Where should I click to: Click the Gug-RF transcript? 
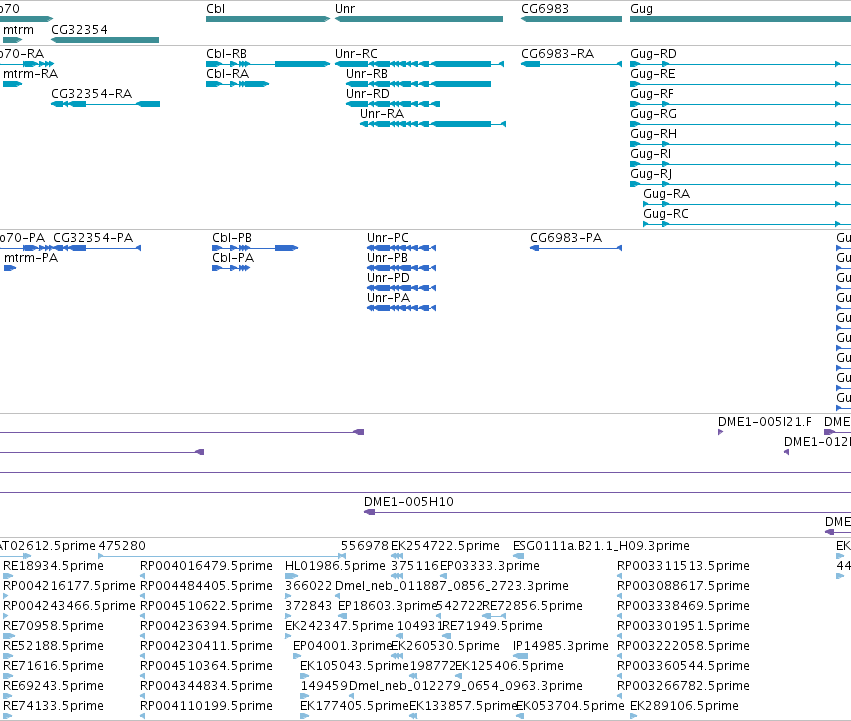click(740, 104)
